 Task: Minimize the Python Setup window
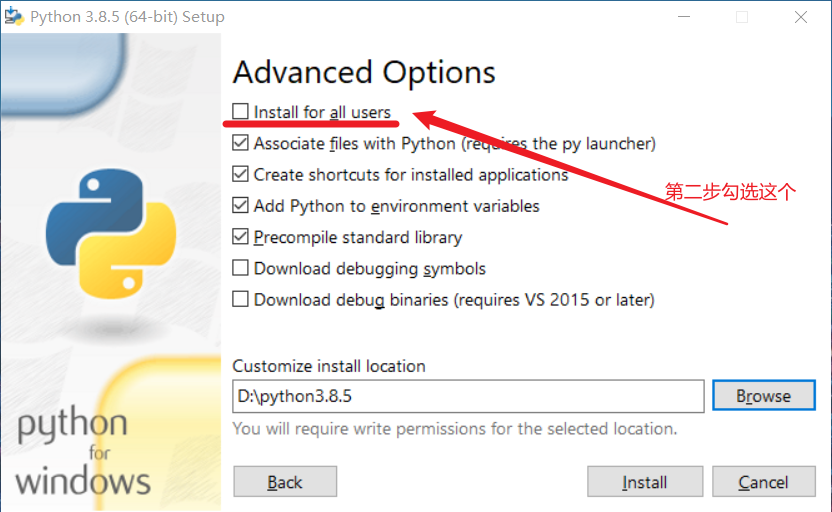pyautogui.click(x=684, y=17)
